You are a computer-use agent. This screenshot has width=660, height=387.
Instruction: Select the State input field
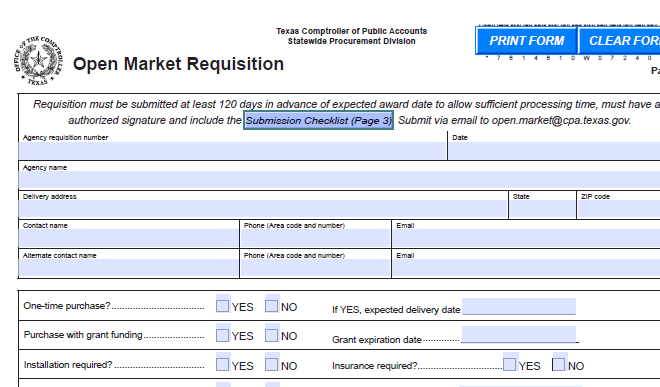543,209
